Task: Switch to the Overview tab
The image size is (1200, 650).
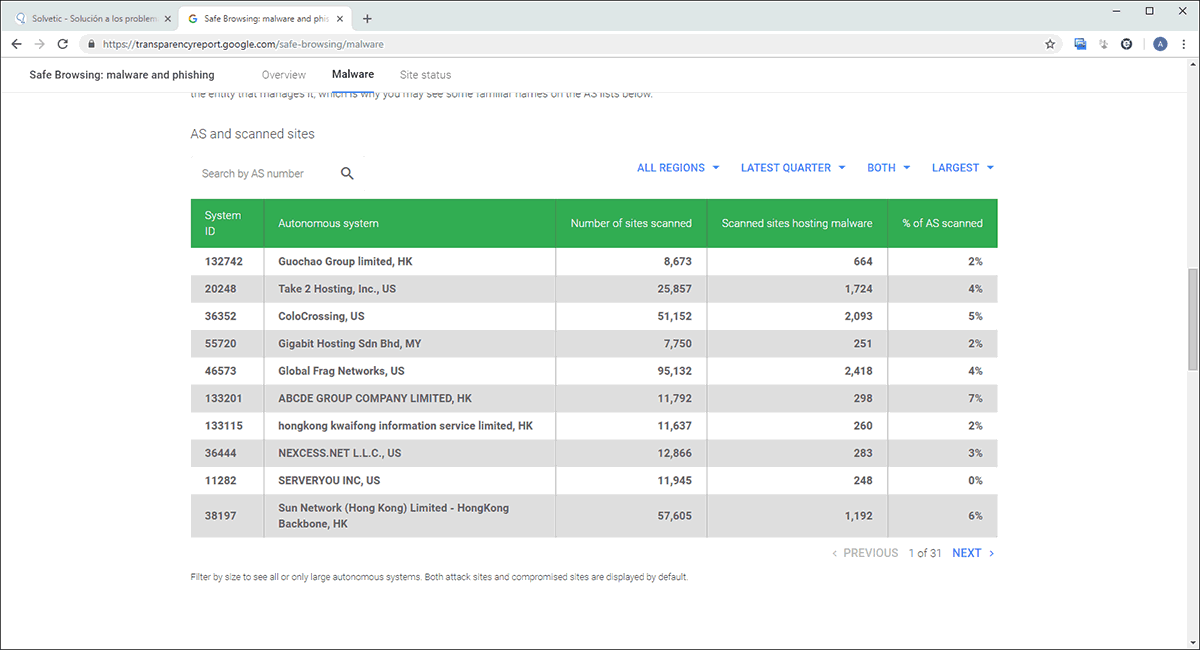Action: tap(284, 75)
